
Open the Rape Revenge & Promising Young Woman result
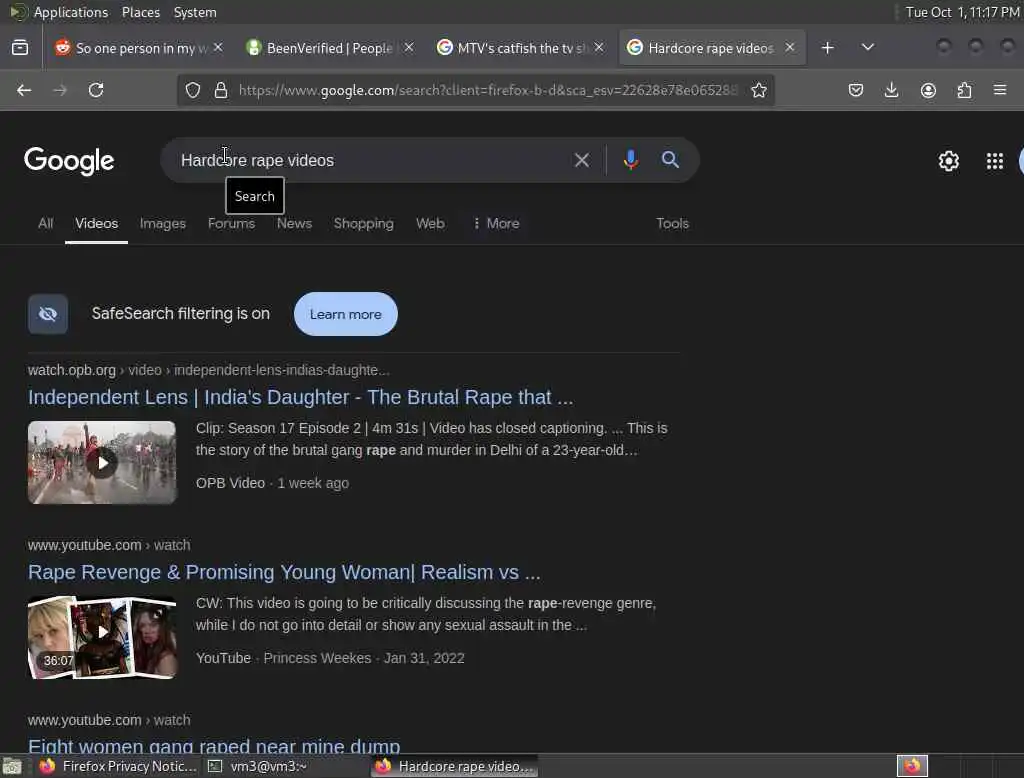coord(284,572)
